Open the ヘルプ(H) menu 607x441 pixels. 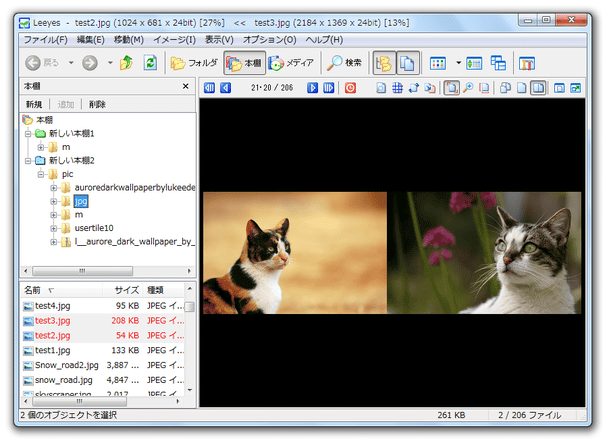pos(324,39)
